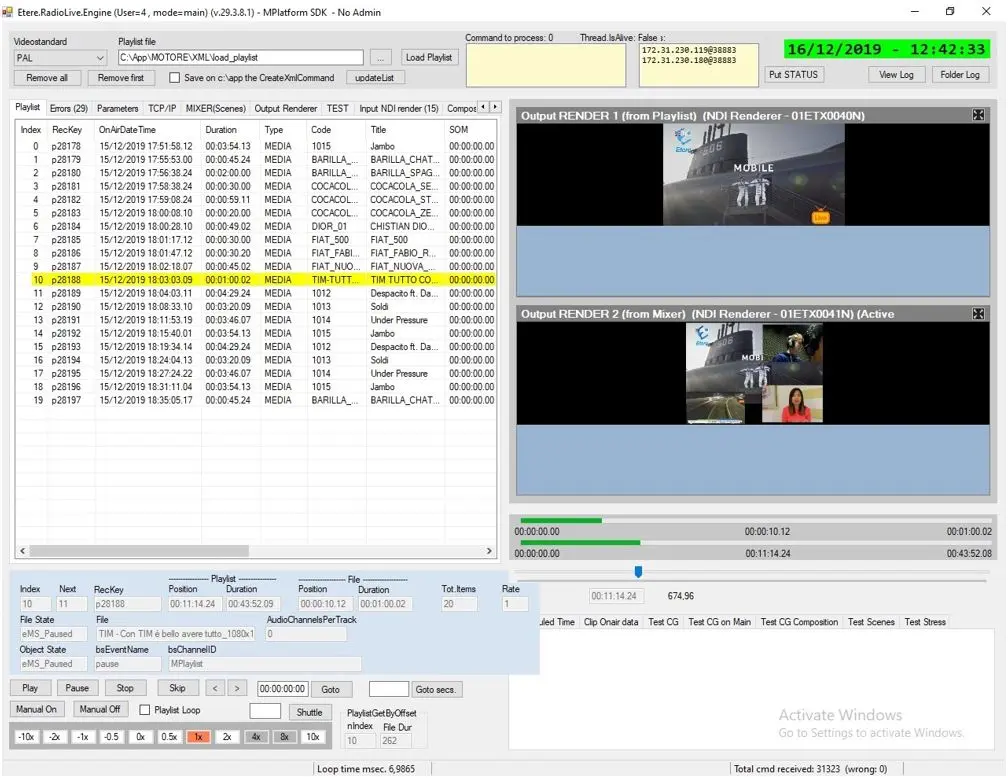Enable the Playlist Loop checkbox
The image size is (1008, 779).
click(146, 710)
